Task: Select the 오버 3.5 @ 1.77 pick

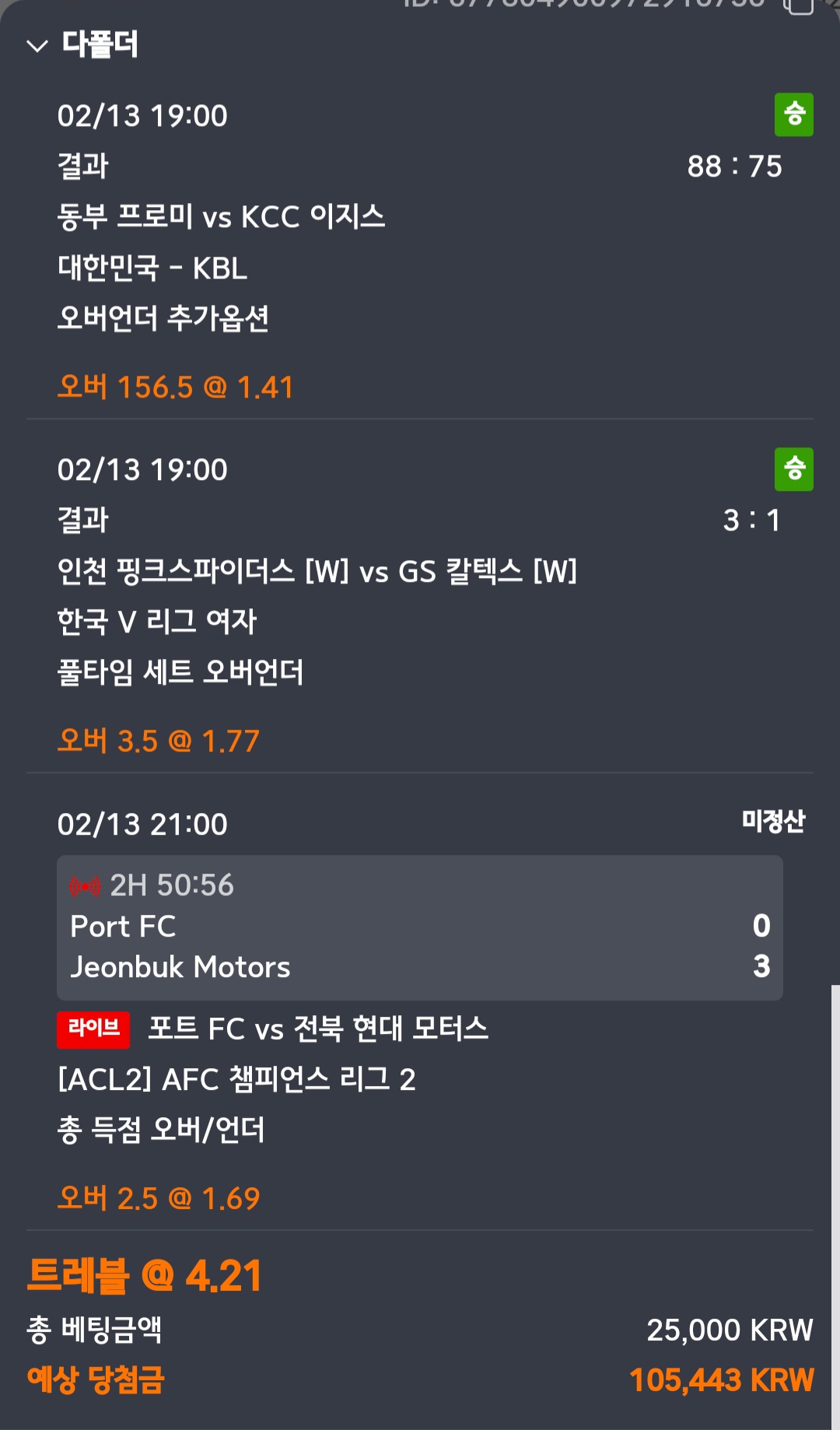Action: (x=158, y=741)
